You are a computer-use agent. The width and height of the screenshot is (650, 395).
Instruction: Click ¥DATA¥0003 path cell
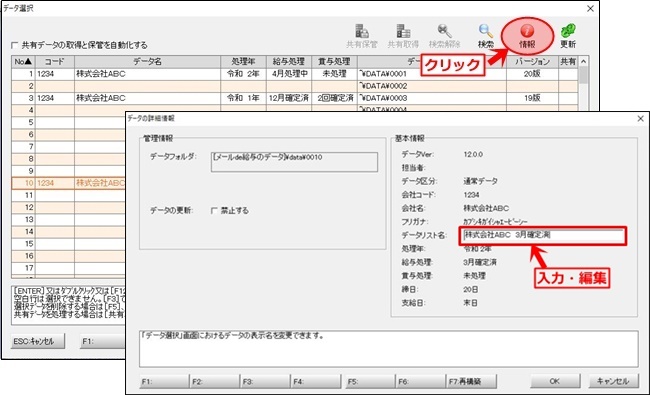click(432, 98)
